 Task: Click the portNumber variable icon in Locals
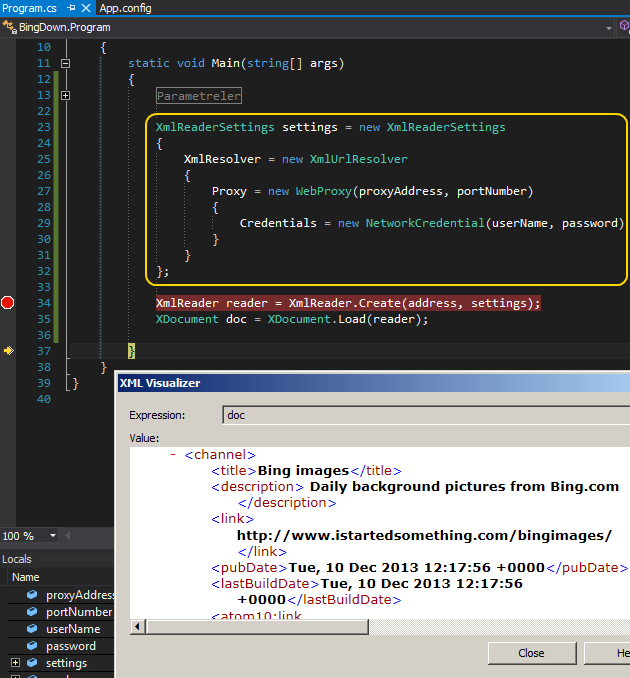(32, 612)
